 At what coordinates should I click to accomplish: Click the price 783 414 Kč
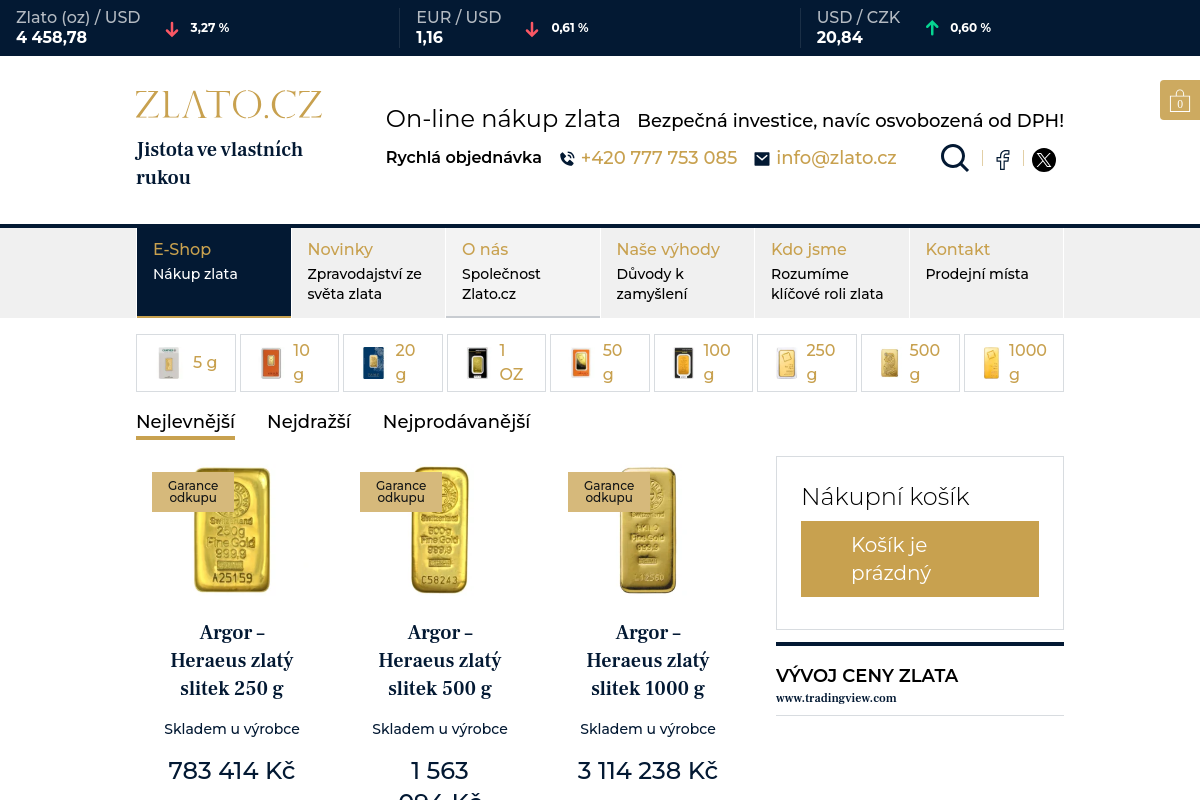pos(232,771)
